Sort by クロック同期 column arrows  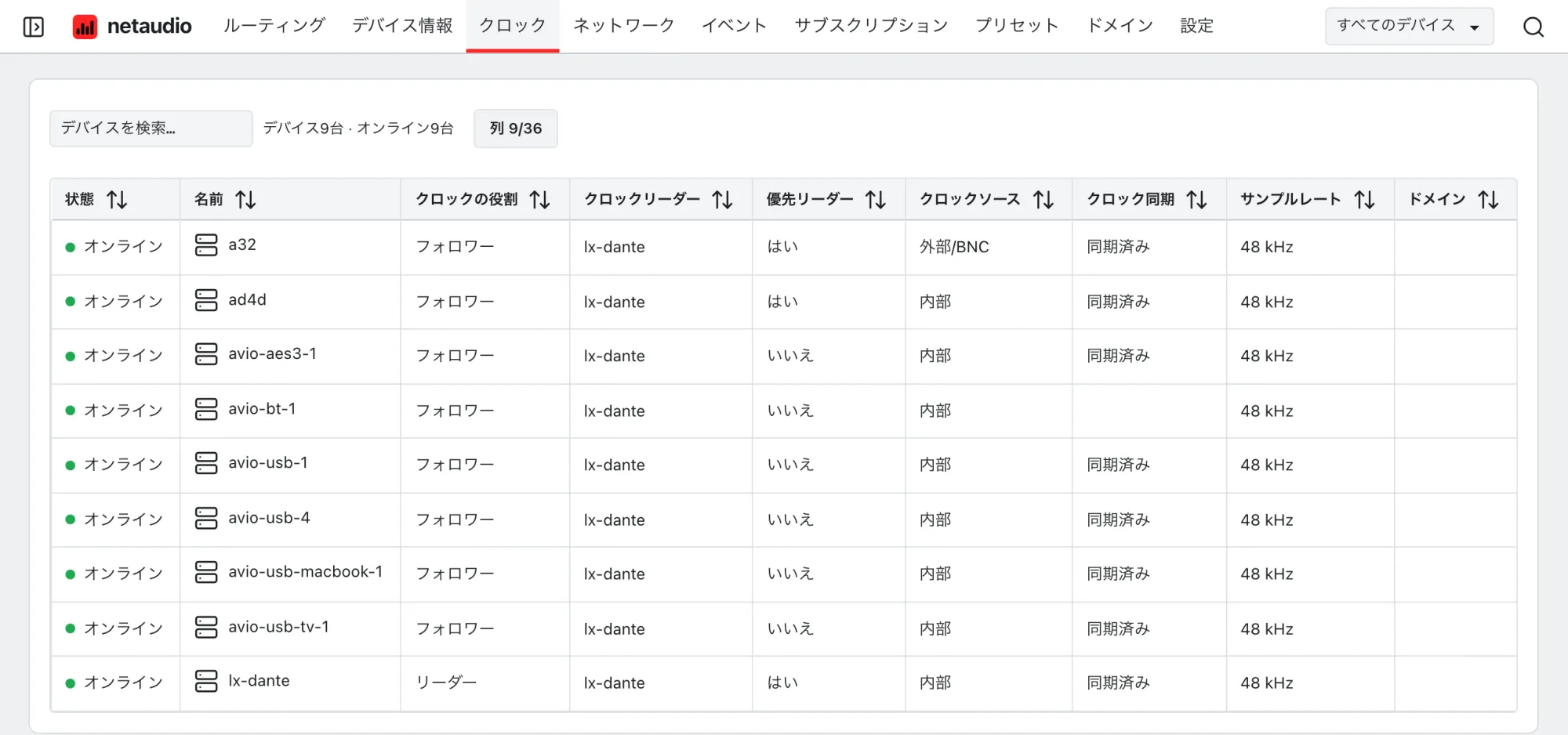(1196, 200)
